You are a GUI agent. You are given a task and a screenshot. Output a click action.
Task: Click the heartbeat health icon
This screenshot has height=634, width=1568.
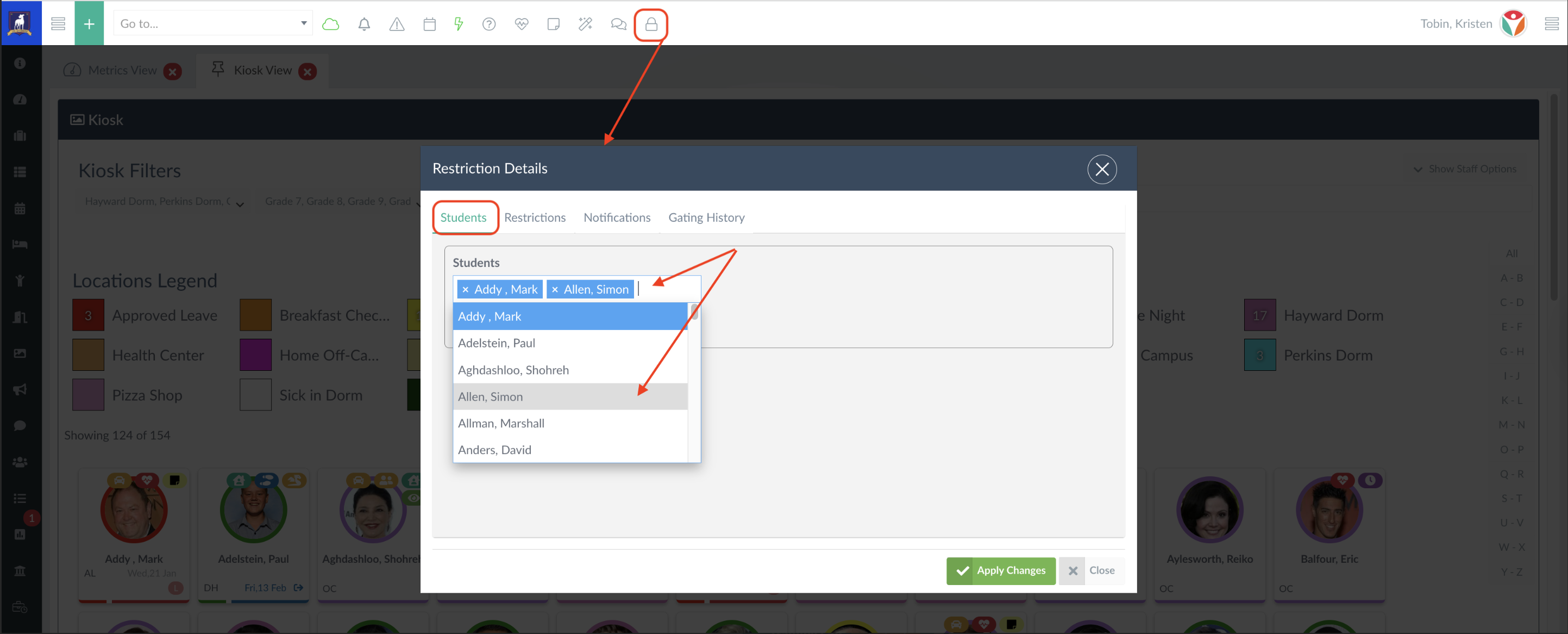pyautogui.click(x=521, y=24)
